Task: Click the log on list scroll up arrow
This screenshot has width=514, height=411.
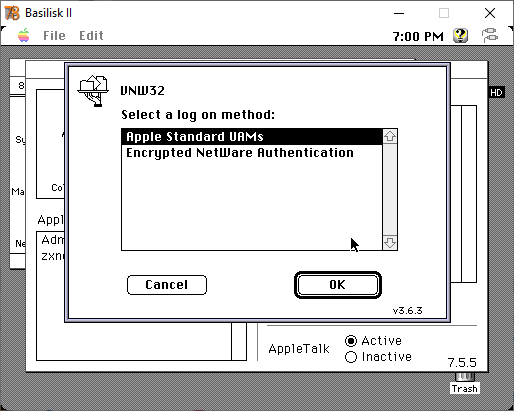Action: click(390, 136)
